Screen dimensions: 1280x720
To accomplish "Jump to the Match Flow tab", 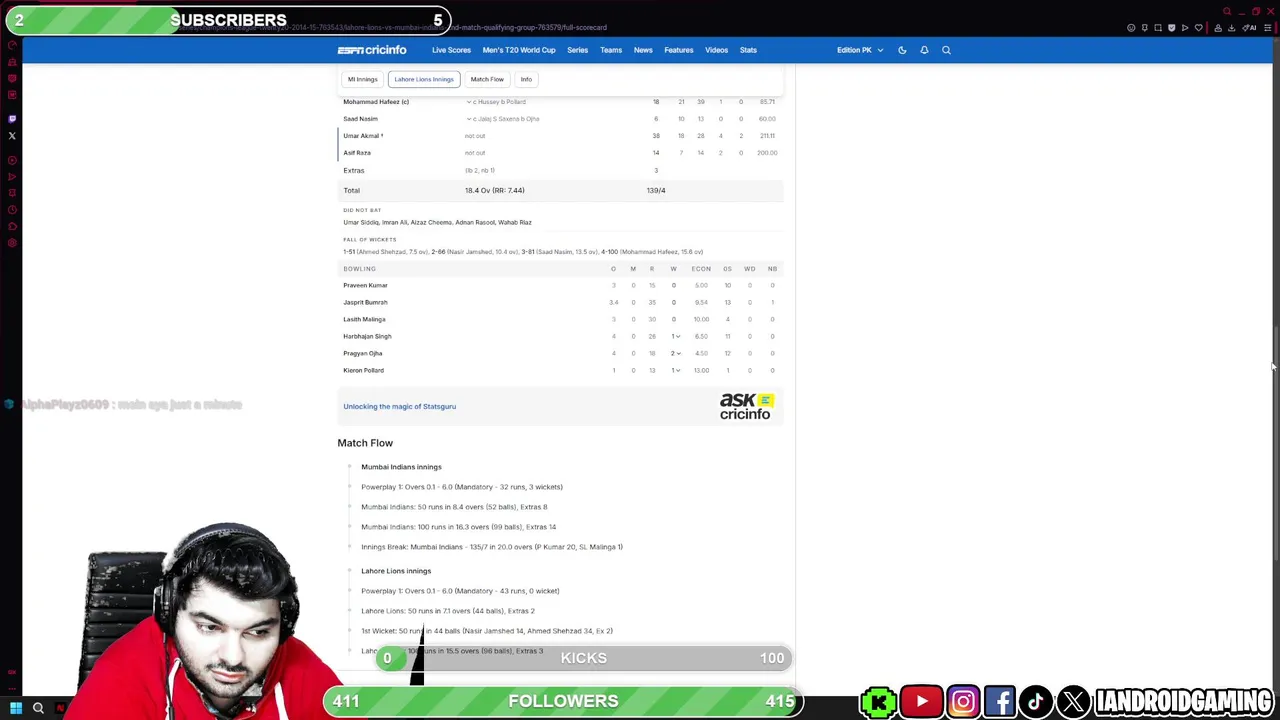I will 487,79.
